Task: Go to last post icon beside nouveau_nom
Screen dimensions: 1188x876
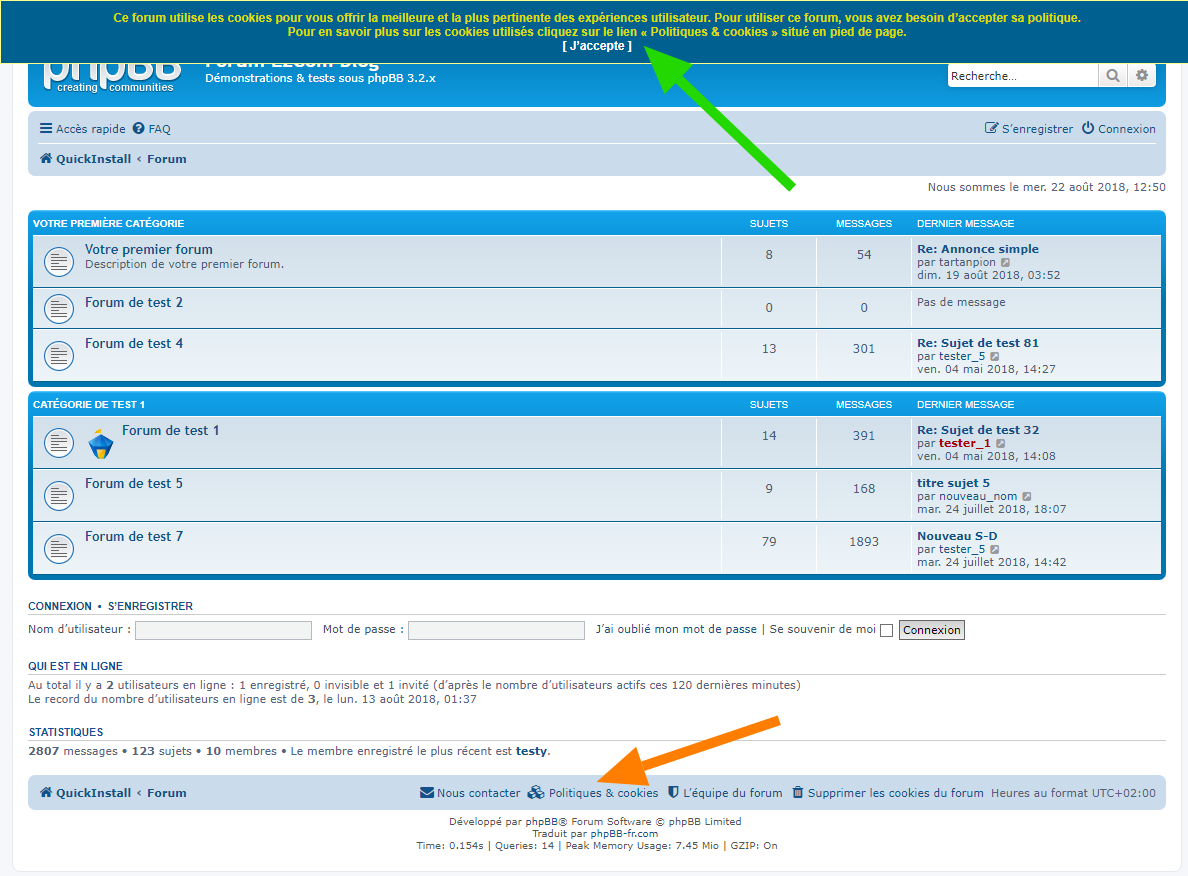Action: tap(1026, 497)
